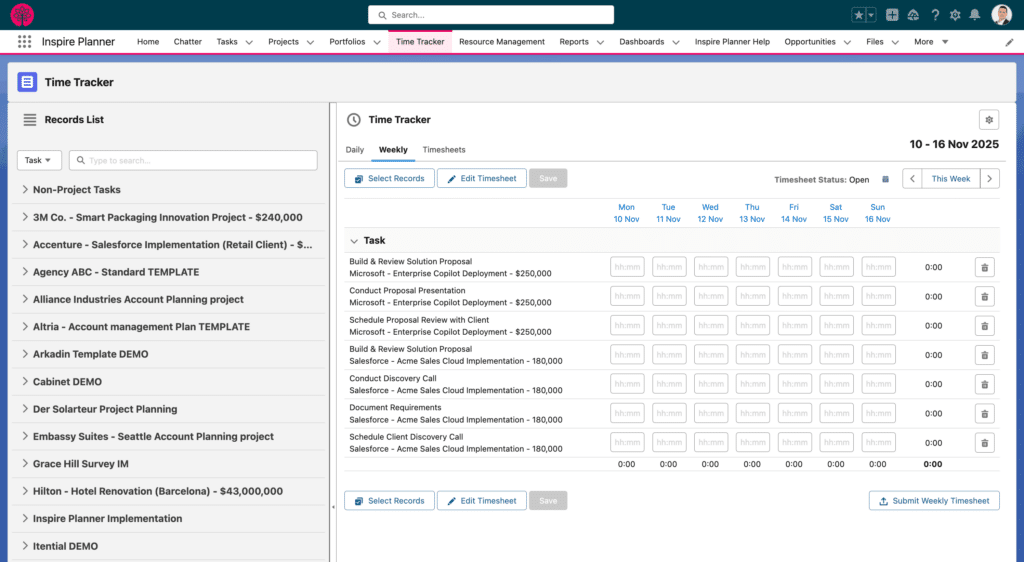
Task: Click the Favorites star icon
Action: pos(858,15)
